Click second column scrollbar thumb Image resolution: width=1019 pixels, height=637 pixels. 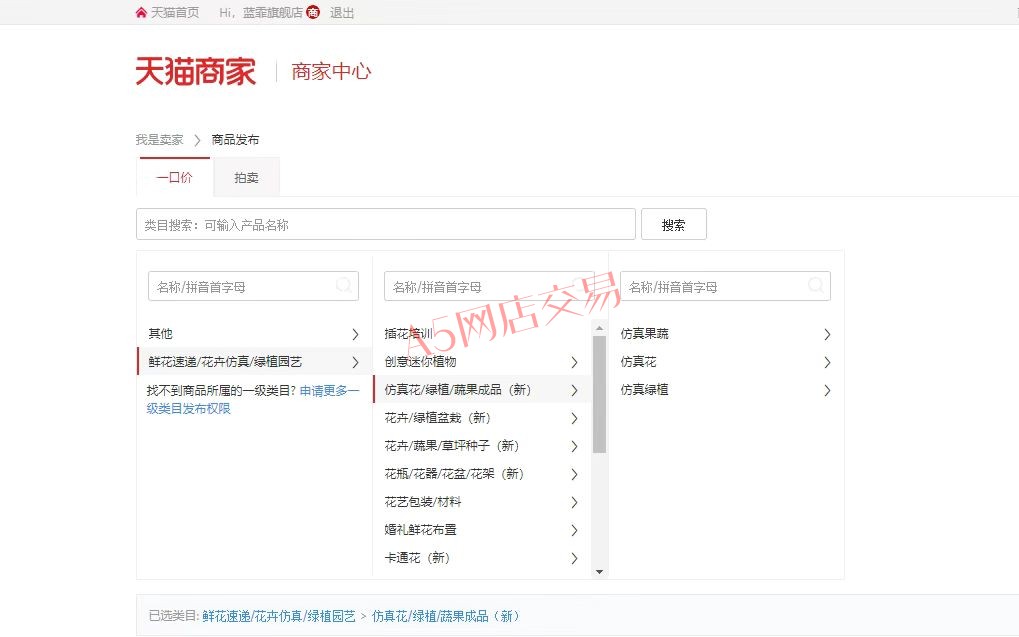[x=599, y=394]
